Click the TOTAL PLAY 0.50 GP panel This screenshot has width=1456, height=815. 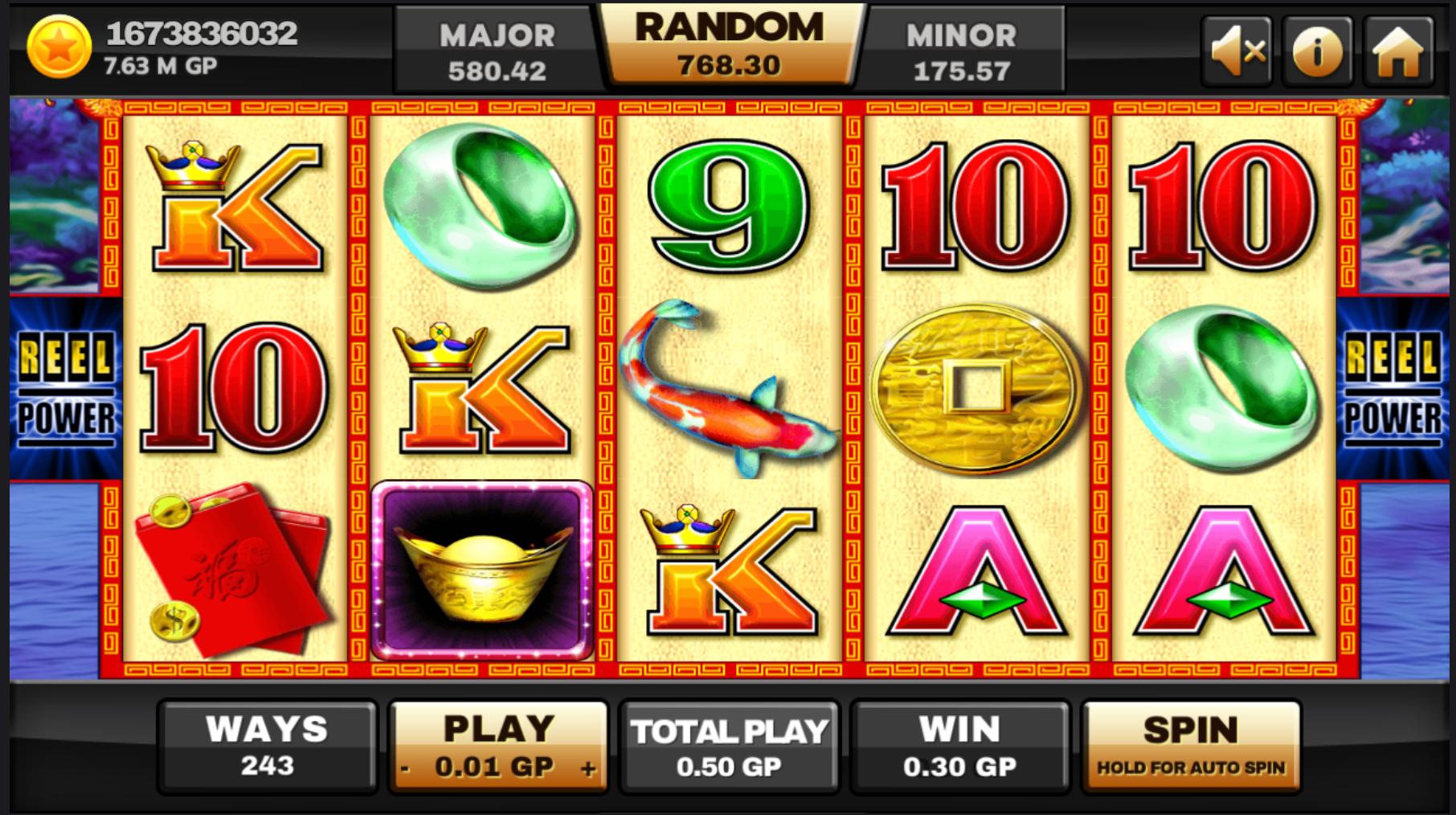pyautogui.click(x=730, y=747)
